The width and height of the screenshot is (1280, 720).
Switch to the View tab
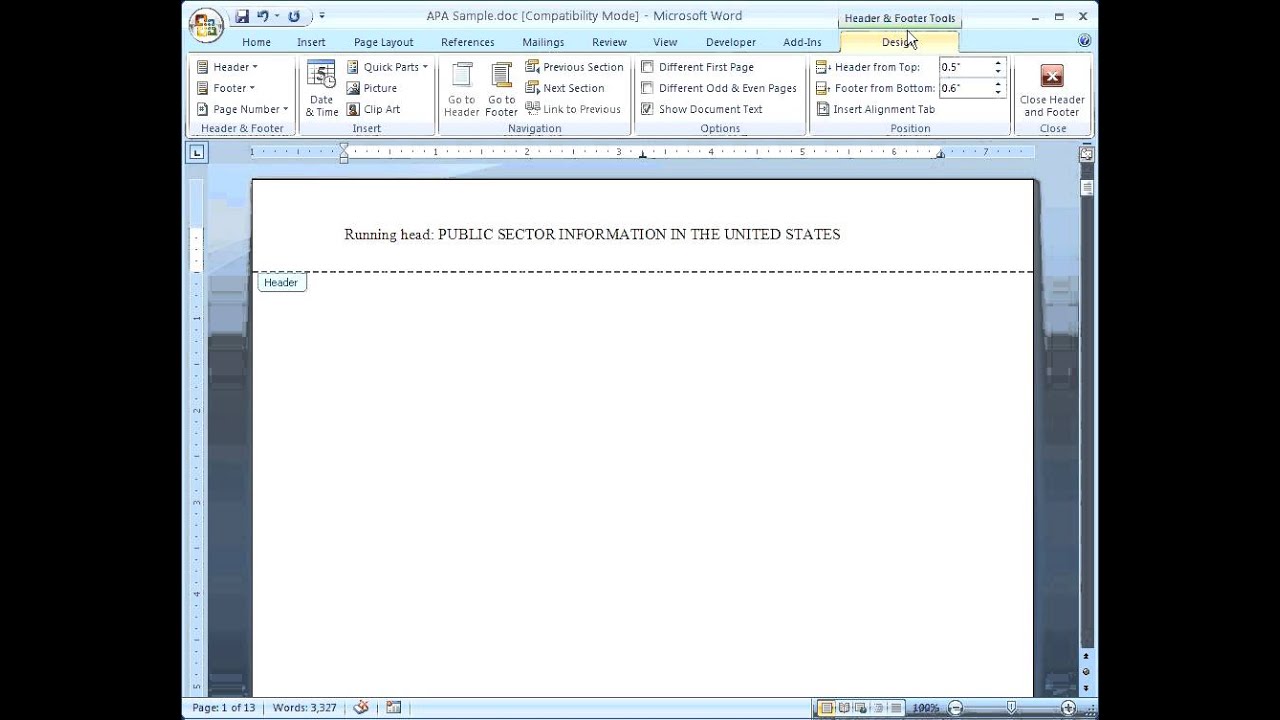point(665,42)
